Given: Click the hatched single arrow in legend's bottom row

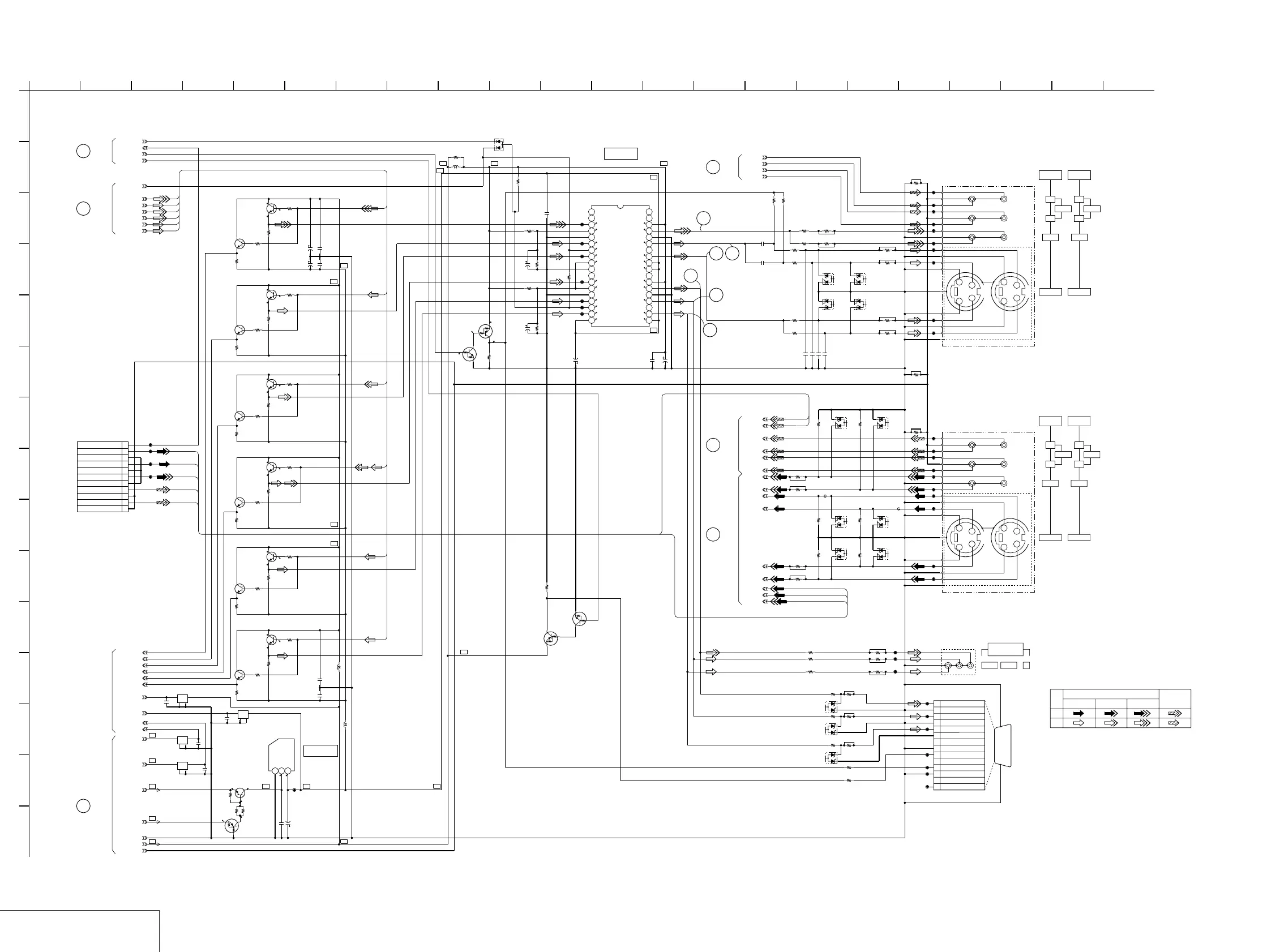Looking at the screenshot, I should pos(1174,723).
